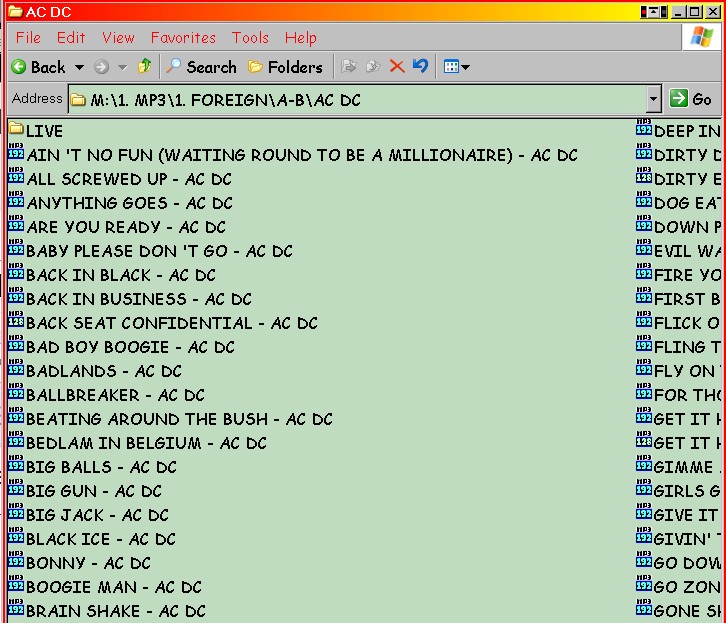This screenshot has width=726, height=623.
Task: Click the Move To toolbar icon
Action: (x=349, y=67)
